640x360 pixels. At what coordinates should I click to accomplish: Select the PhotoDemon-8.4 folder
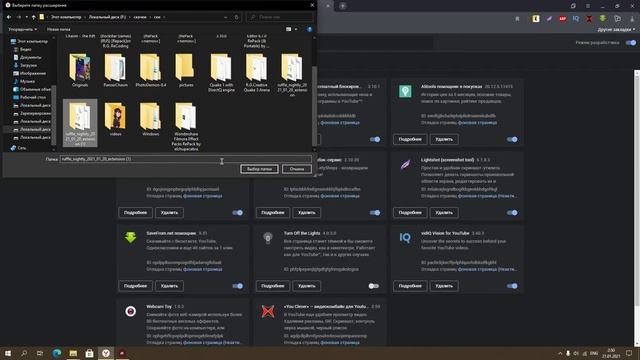click(x=151, y=71)
